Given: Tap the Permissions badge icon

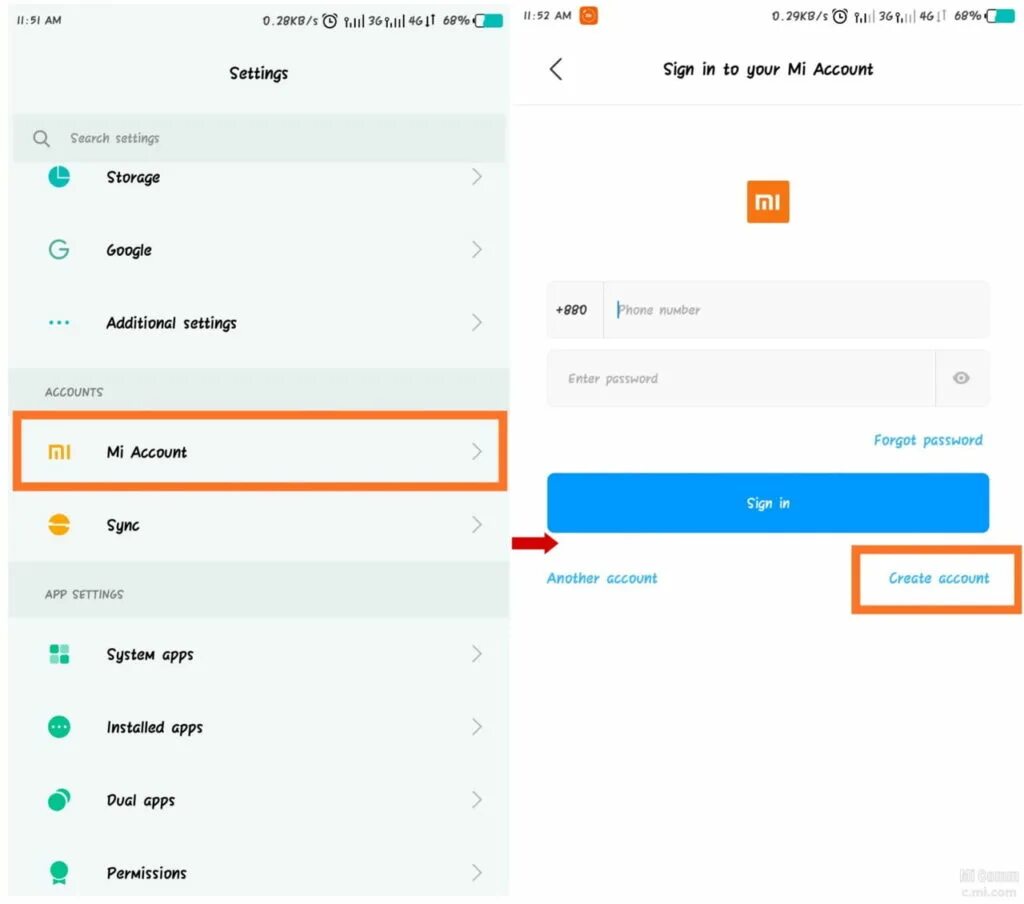Looking at the screenshot, I should [x=59, y=873].
